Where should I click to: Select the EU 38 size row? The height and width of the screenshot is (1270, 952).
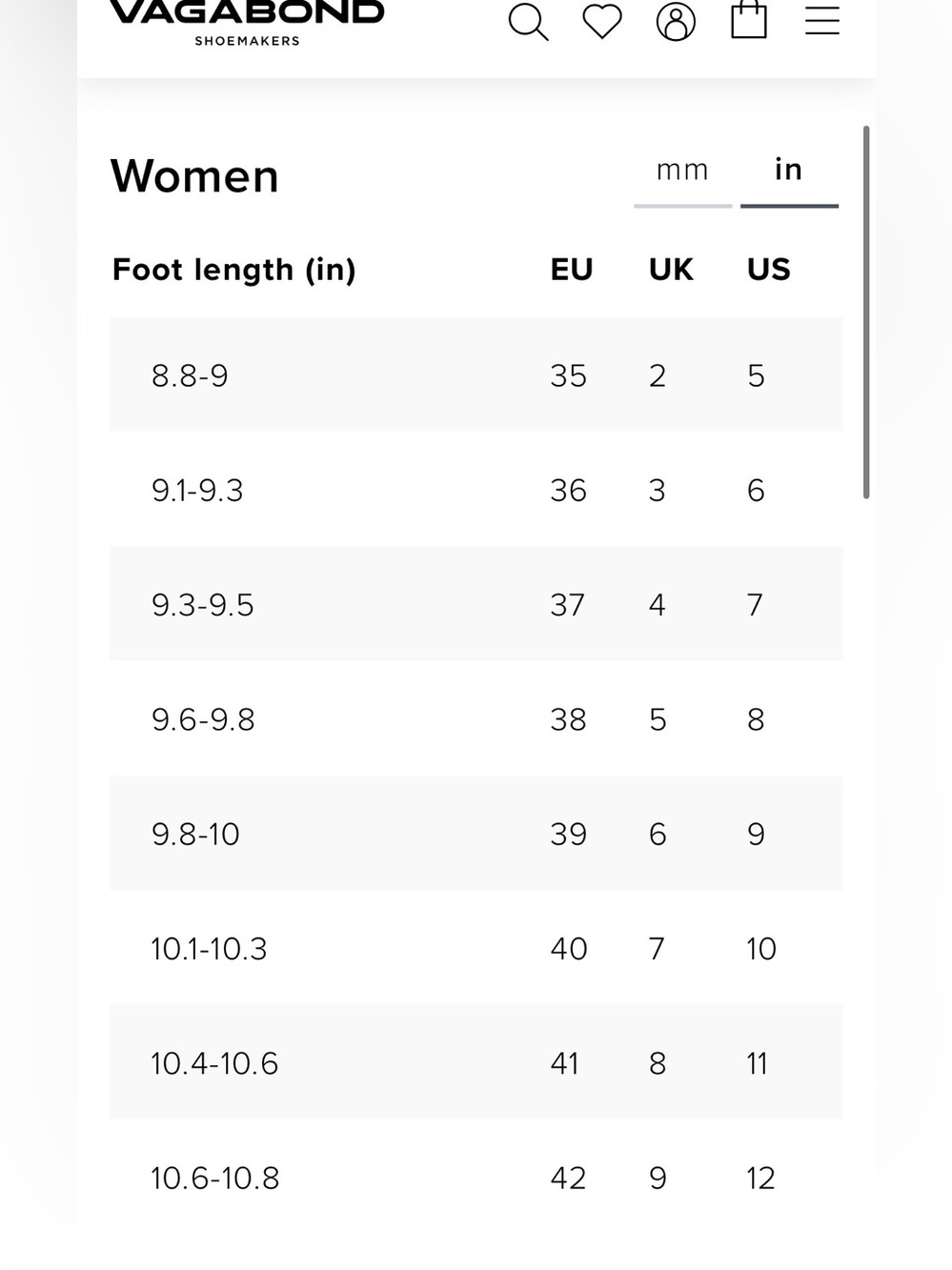476,718
